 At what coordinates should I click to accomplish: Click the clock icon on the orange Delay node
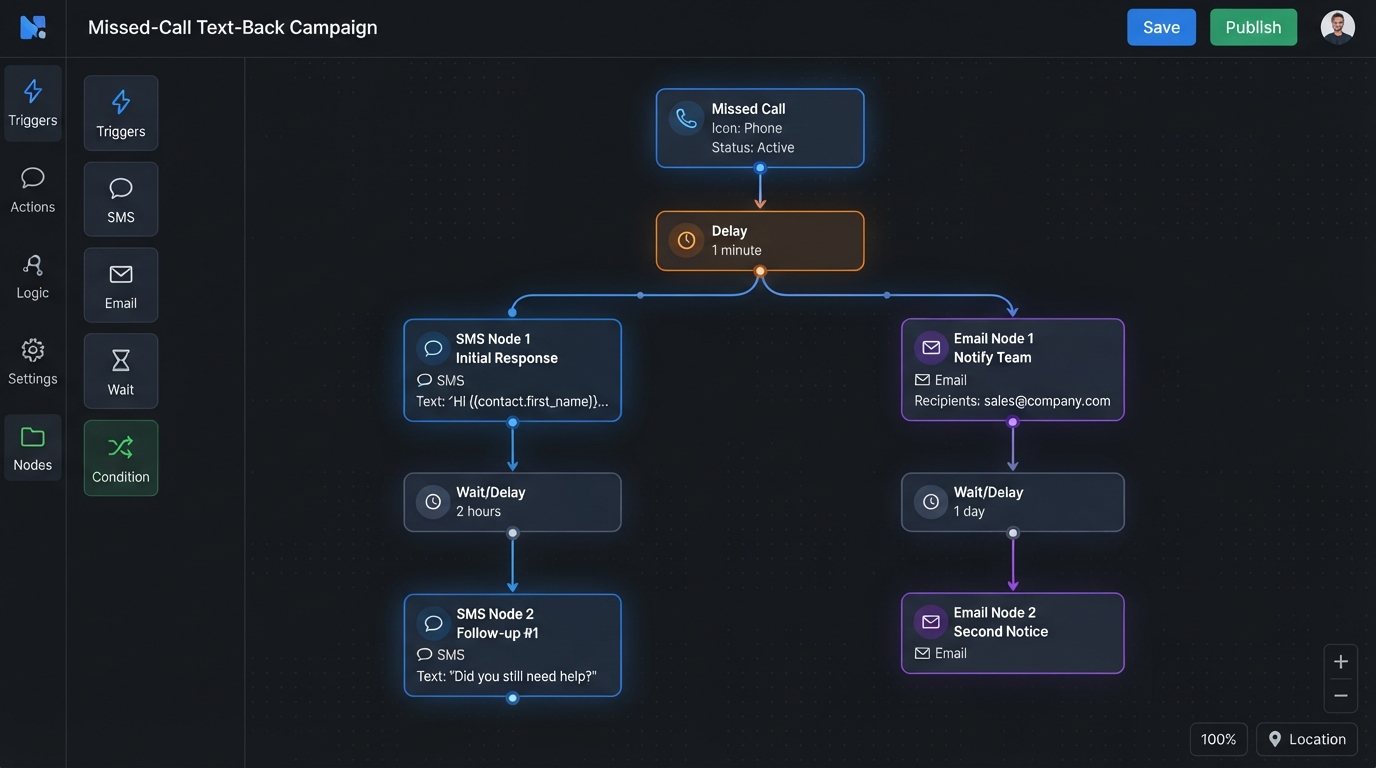[x=686, y=240]
